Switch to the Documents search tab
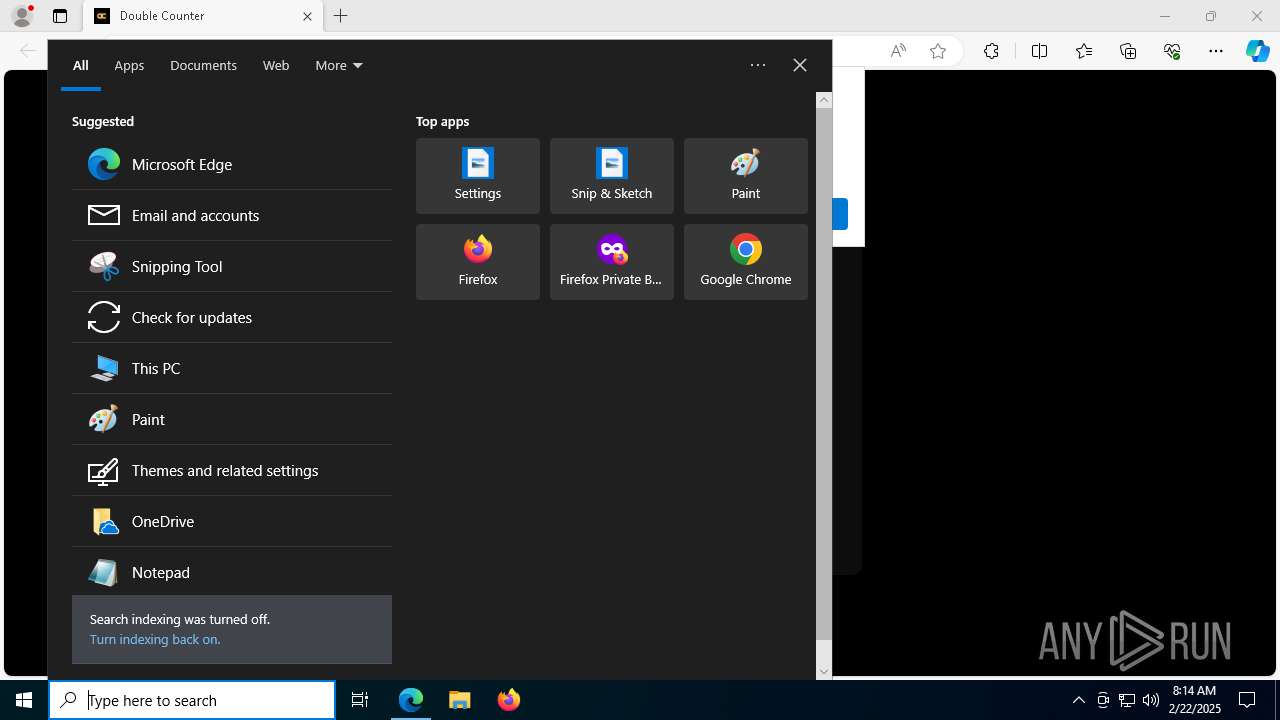The height and width of the screenshot is (720, 1280). click(x=203, y=65)
